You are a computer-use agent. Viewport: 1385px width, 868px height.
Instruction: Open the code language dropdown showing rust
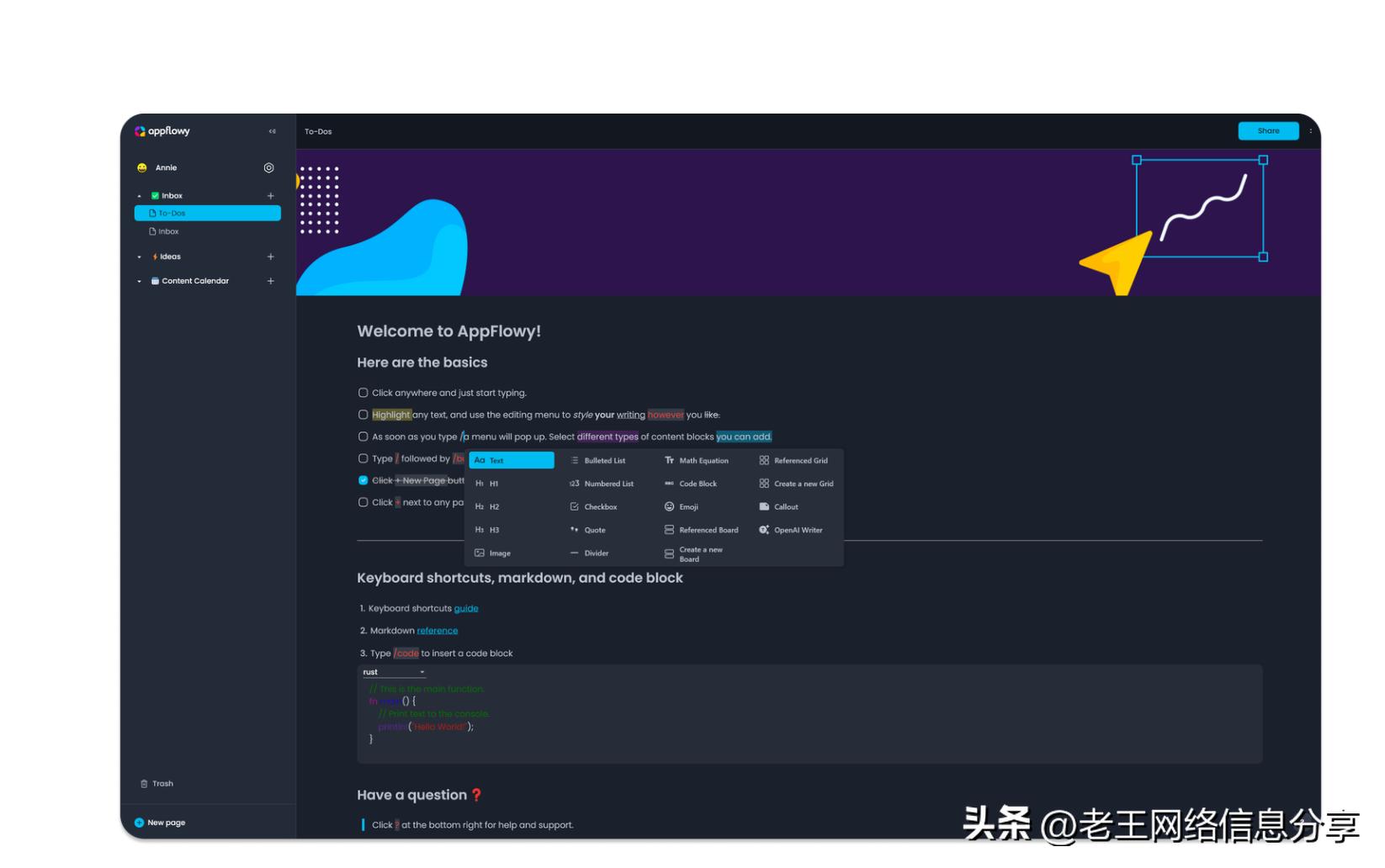393,672
